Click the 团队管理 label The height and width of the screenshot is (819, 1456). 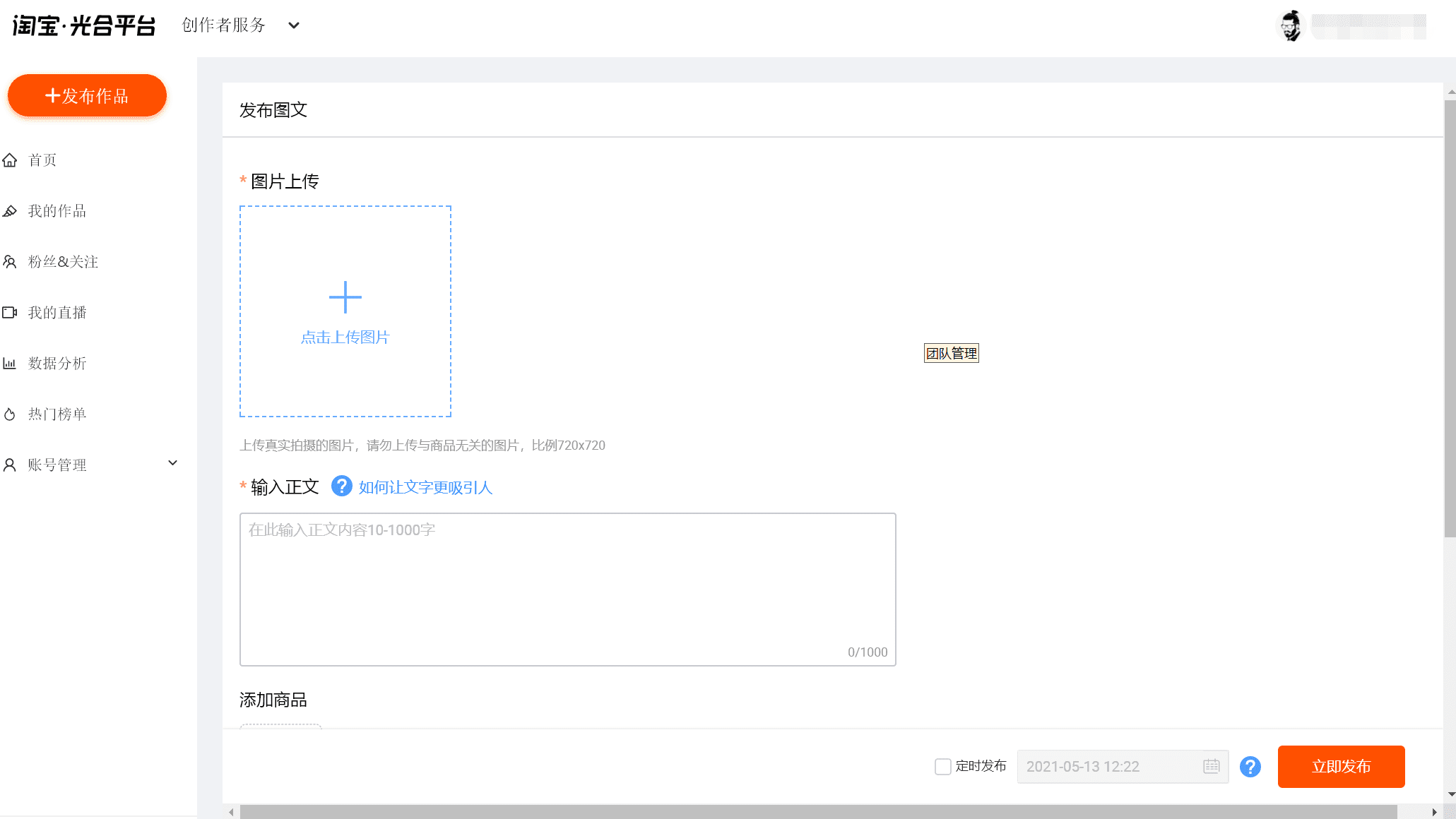pyautogui.click(x=952, y=353)
